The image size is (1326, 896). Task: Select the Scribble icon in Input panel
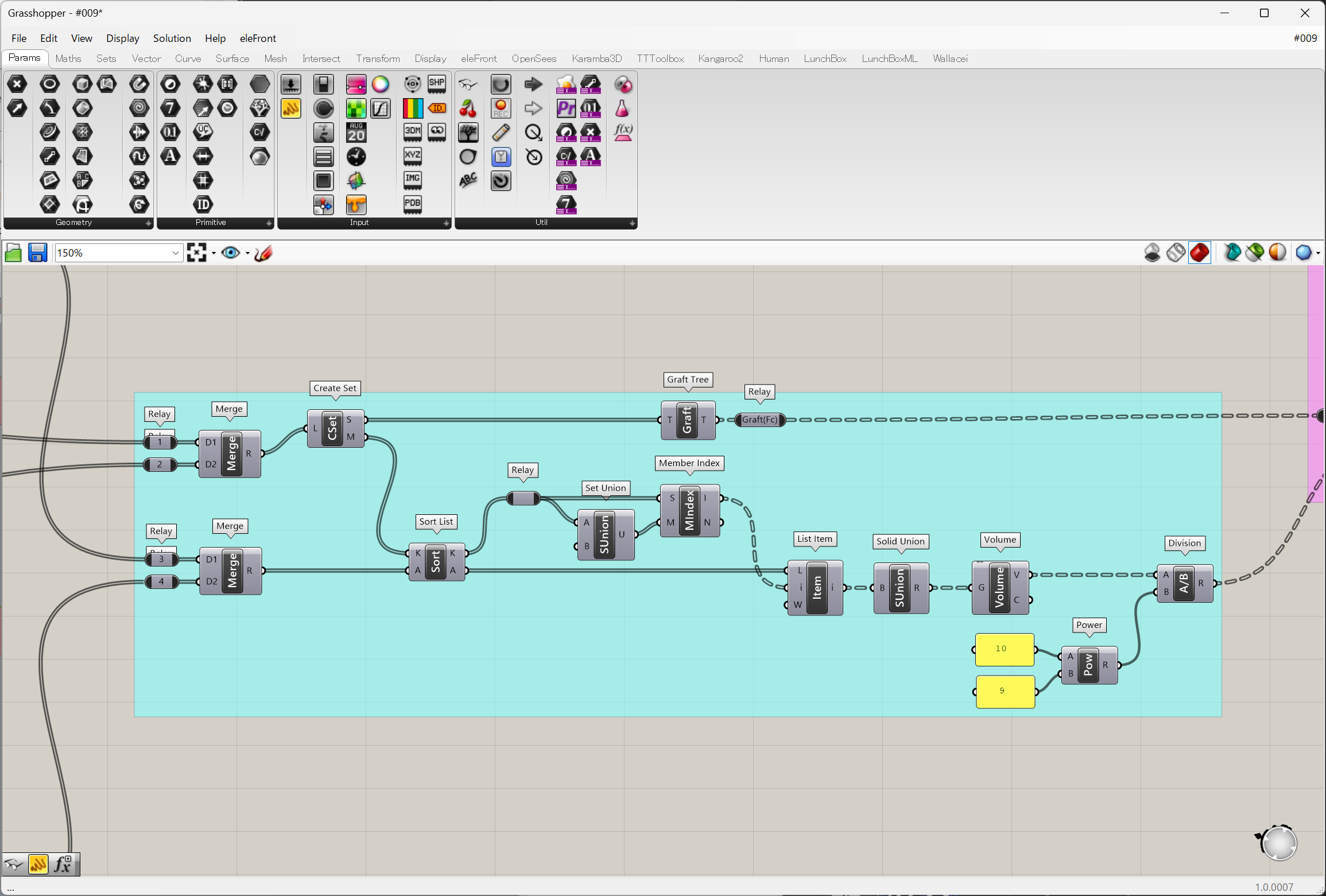[290, 108]
